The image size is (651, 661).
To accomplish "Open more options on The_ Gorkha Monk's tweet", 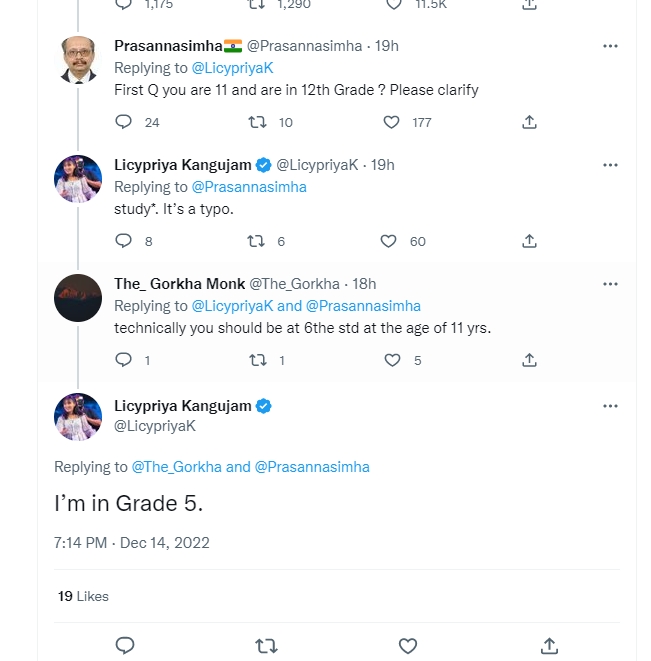I will coord(610,284).
